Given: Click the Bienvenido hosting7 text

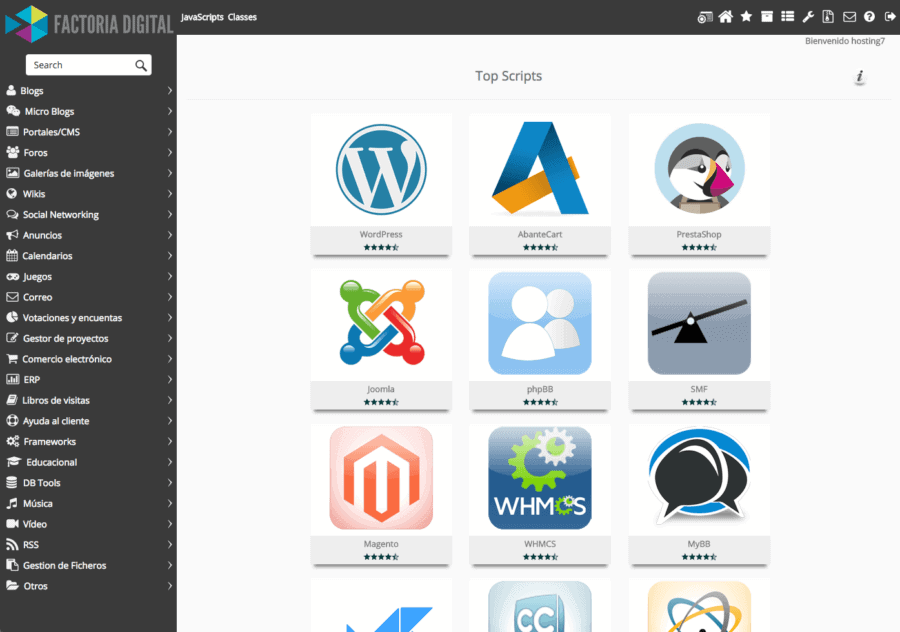Looking at the screenshot, I should (844, 41).
